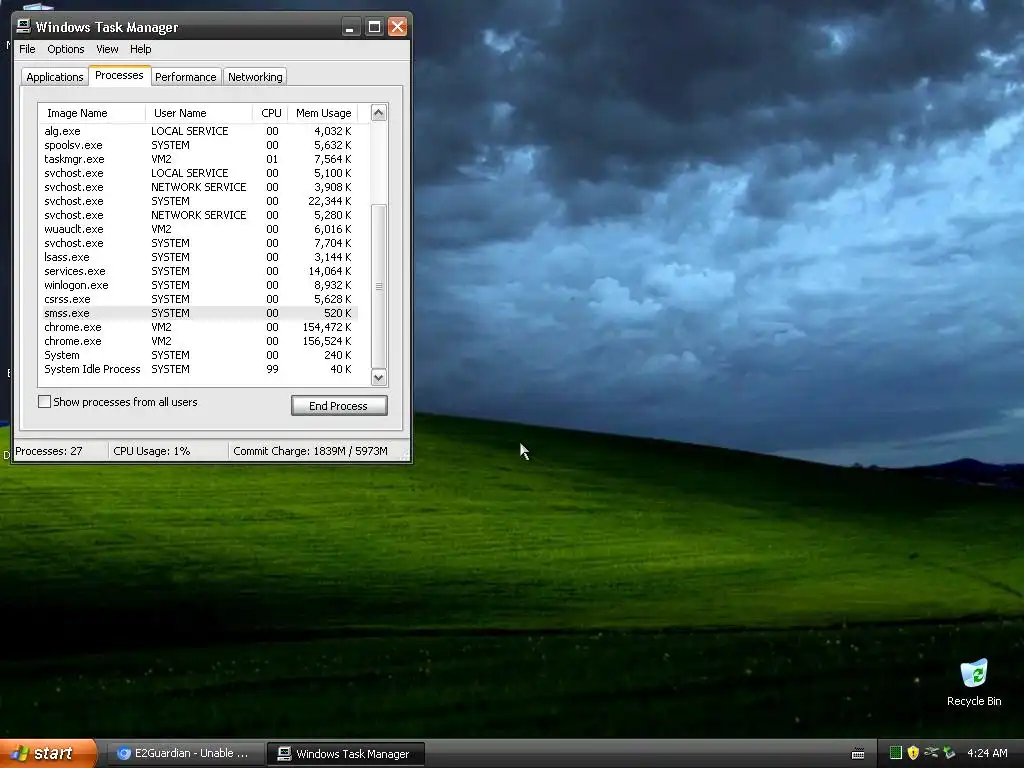The height and width of the screenshot is (768, 1024).
Task: Click the Task Manager CPU meter tray icon
Action: coord(895,753)
